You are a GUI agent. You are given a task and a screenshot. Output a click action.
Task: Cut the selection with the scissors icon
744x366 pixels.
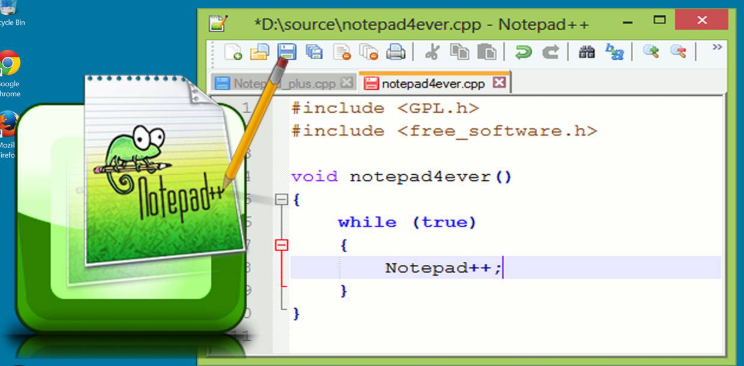(432, 51)
